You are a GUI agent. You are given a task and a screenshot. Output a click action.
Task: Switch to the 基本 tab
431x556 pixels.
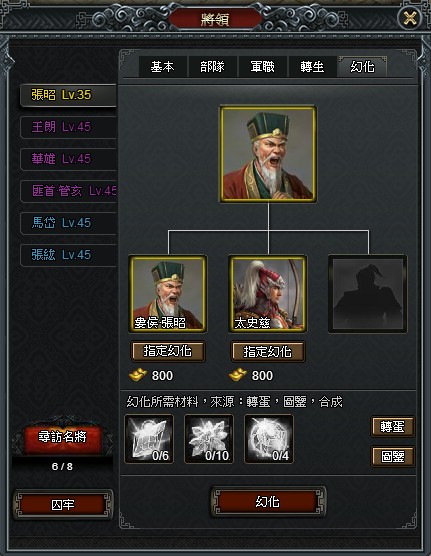162,66
